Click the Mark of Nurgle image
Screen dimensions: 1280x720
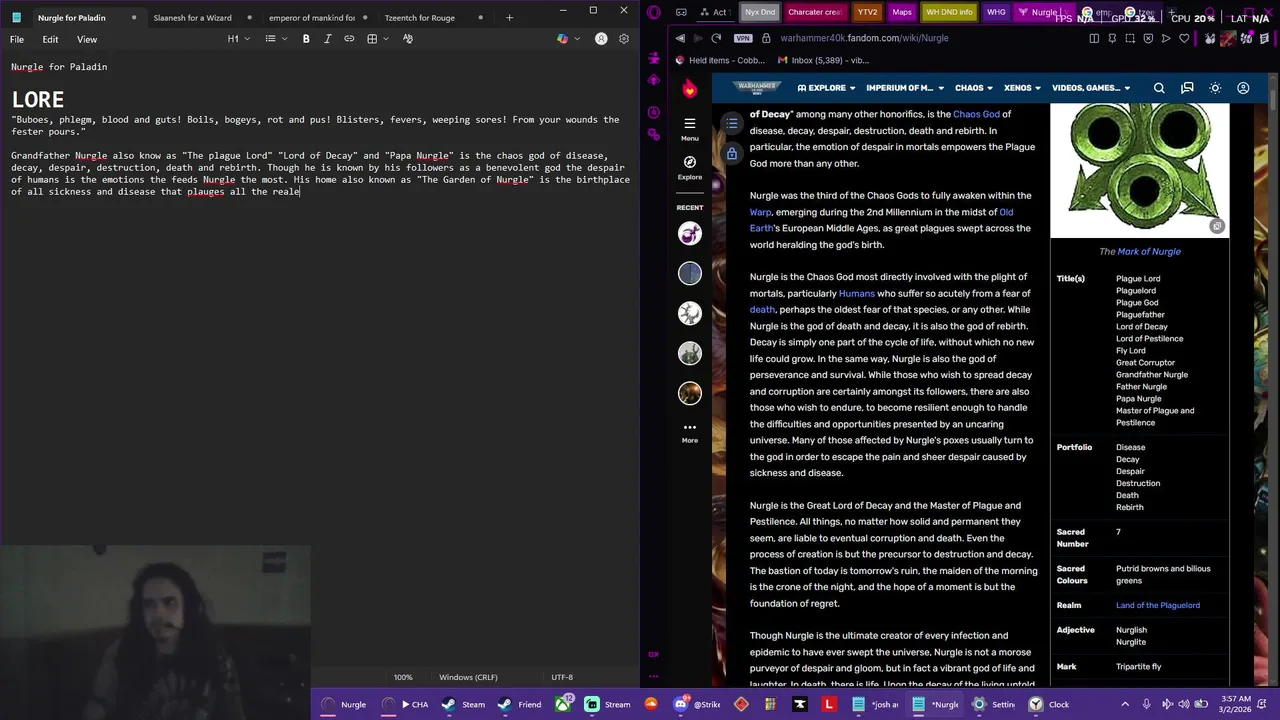click(x=1140, y=170)
